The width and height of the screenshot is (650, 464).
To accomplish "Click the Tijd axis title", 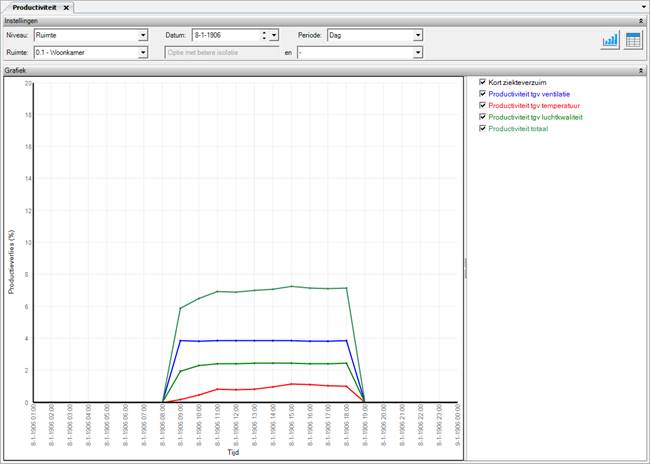I will coord(233,452).
